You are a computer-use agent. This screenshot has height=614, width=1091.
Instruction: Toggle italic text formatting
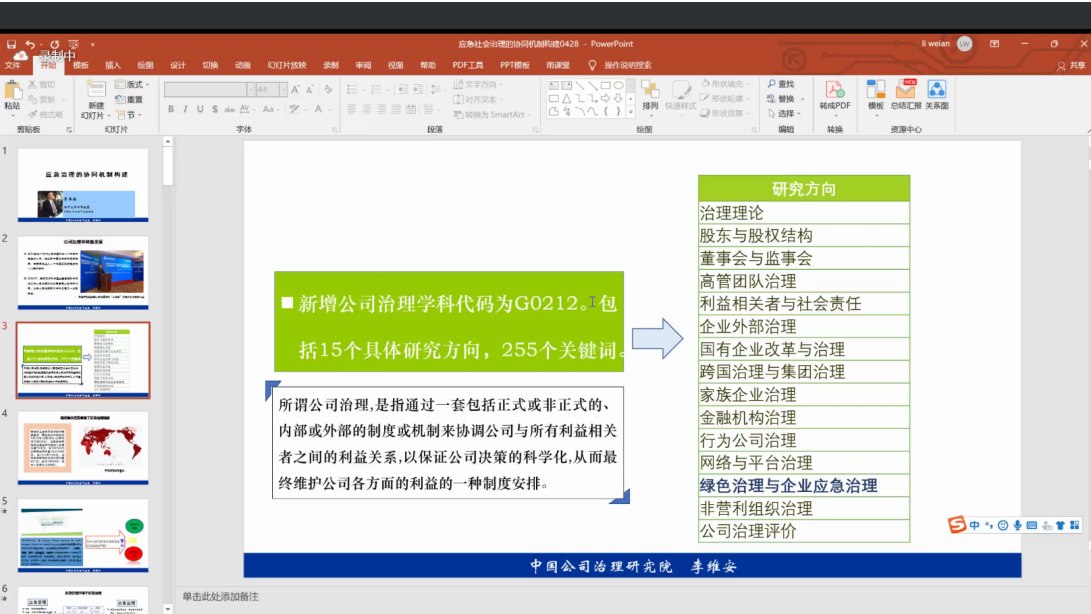(x=186, y=109)
